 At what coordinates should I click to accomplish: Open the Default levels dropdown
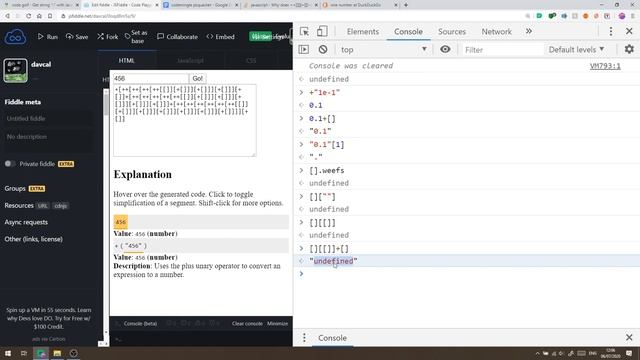576,49
